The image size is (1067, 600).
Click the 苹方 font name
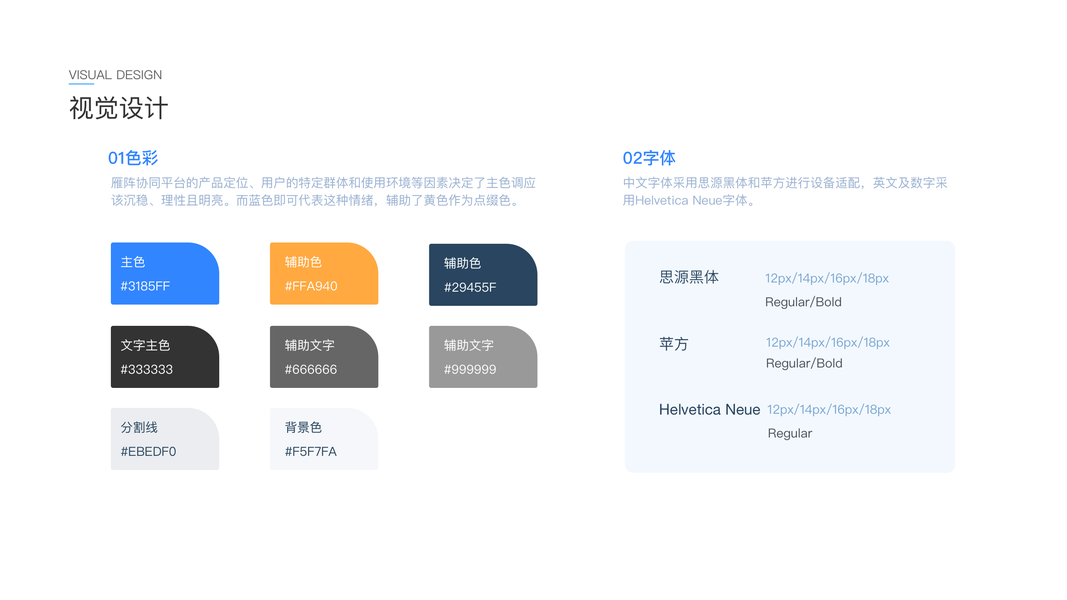coord(674,344)
